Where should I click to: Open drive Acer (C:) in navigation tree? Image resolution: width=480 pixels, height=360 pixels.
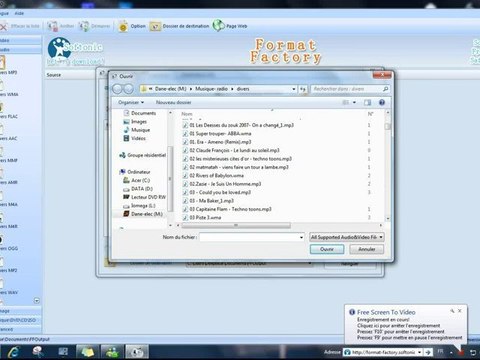(x=140, y=180)
